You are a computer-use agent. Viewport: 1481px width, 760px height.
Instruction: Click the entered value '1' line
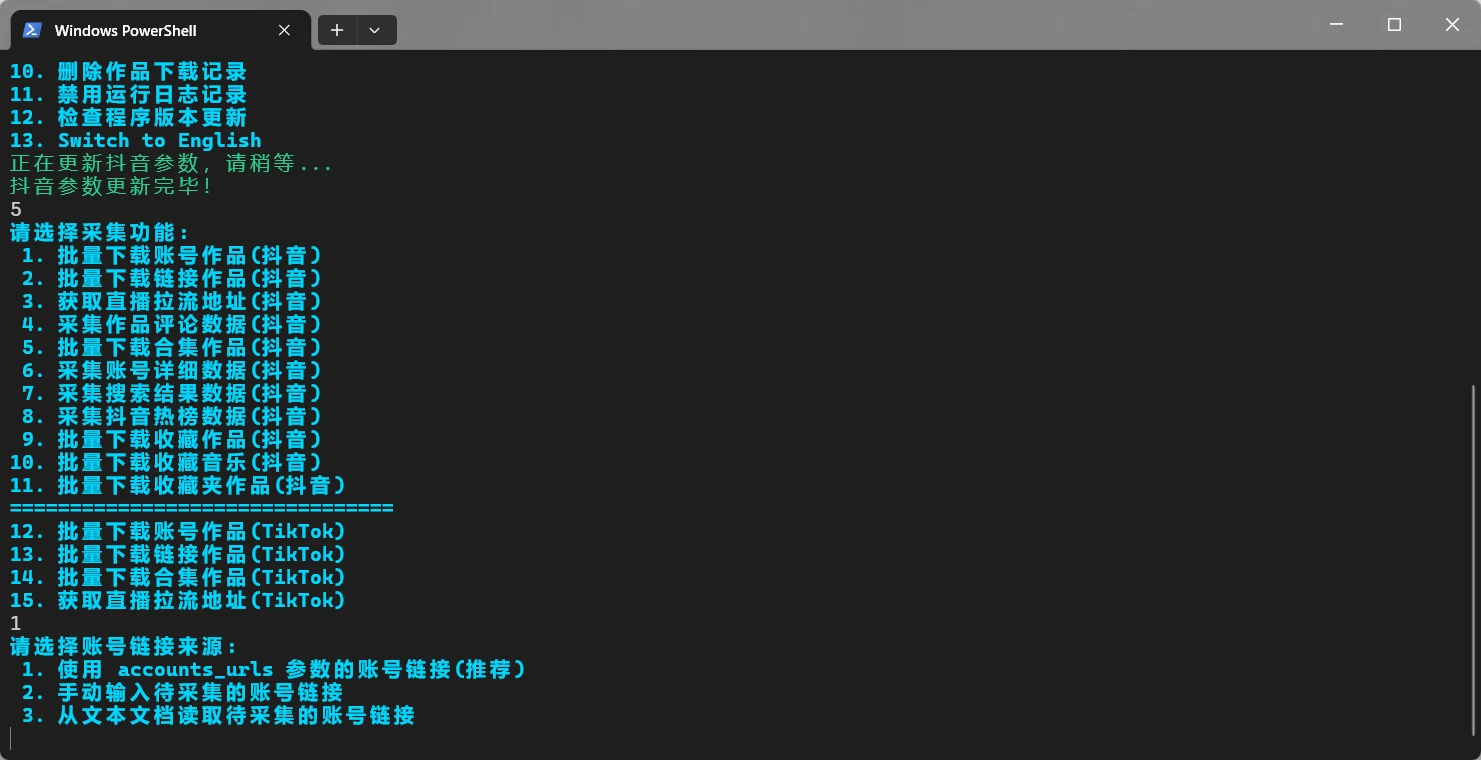16,624
